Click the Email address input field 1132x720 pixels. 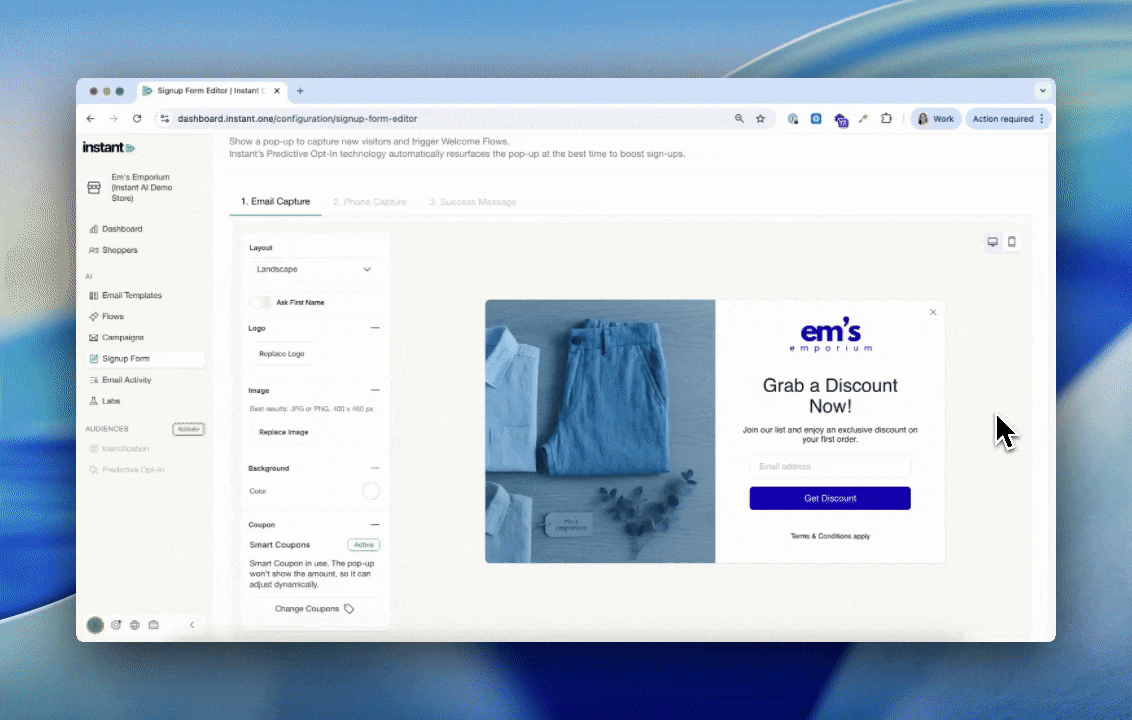830,467
